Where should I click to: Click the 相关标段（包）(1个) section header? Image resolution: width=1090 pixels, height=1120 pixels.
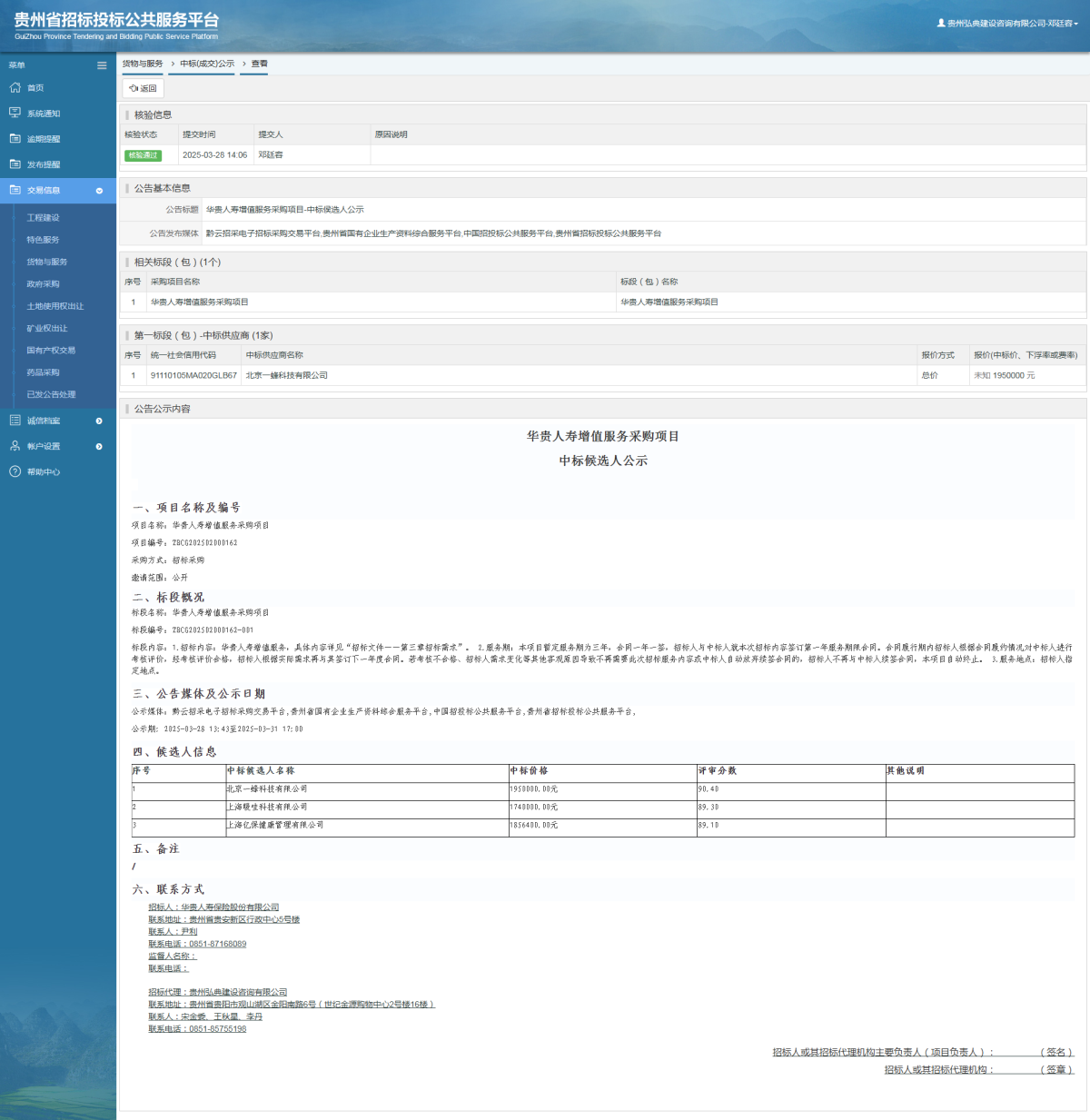click(x=177, y=262)
